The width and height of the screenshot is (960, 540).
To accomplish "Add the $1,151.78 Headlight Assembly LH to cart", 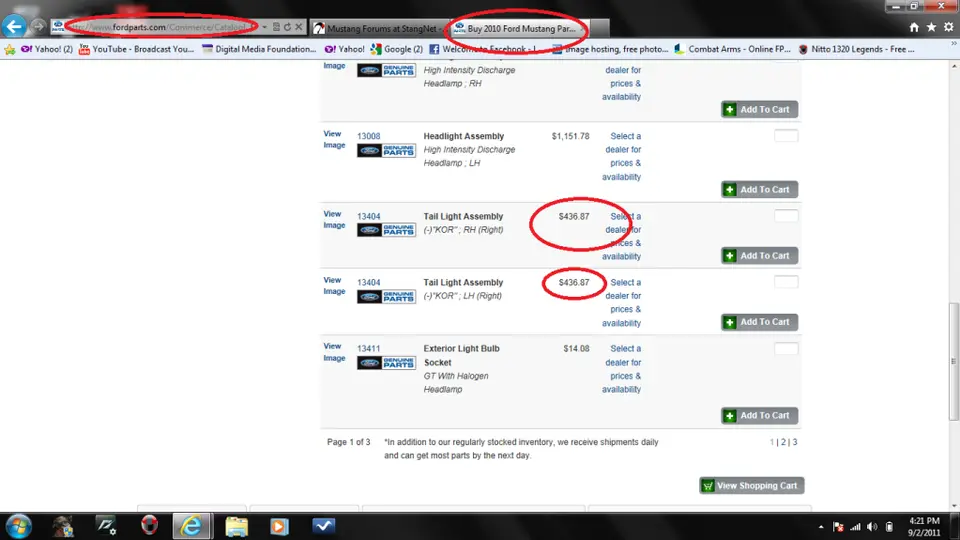I will tap(759, 190).
